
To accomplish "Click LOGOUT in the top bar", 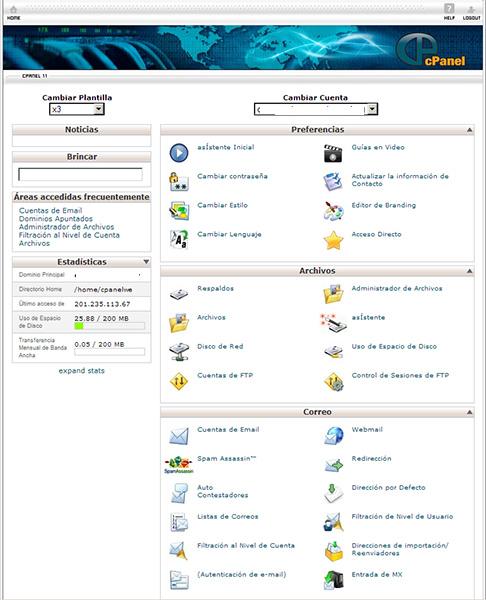I will pyautogui.click(x=471, y=13).
